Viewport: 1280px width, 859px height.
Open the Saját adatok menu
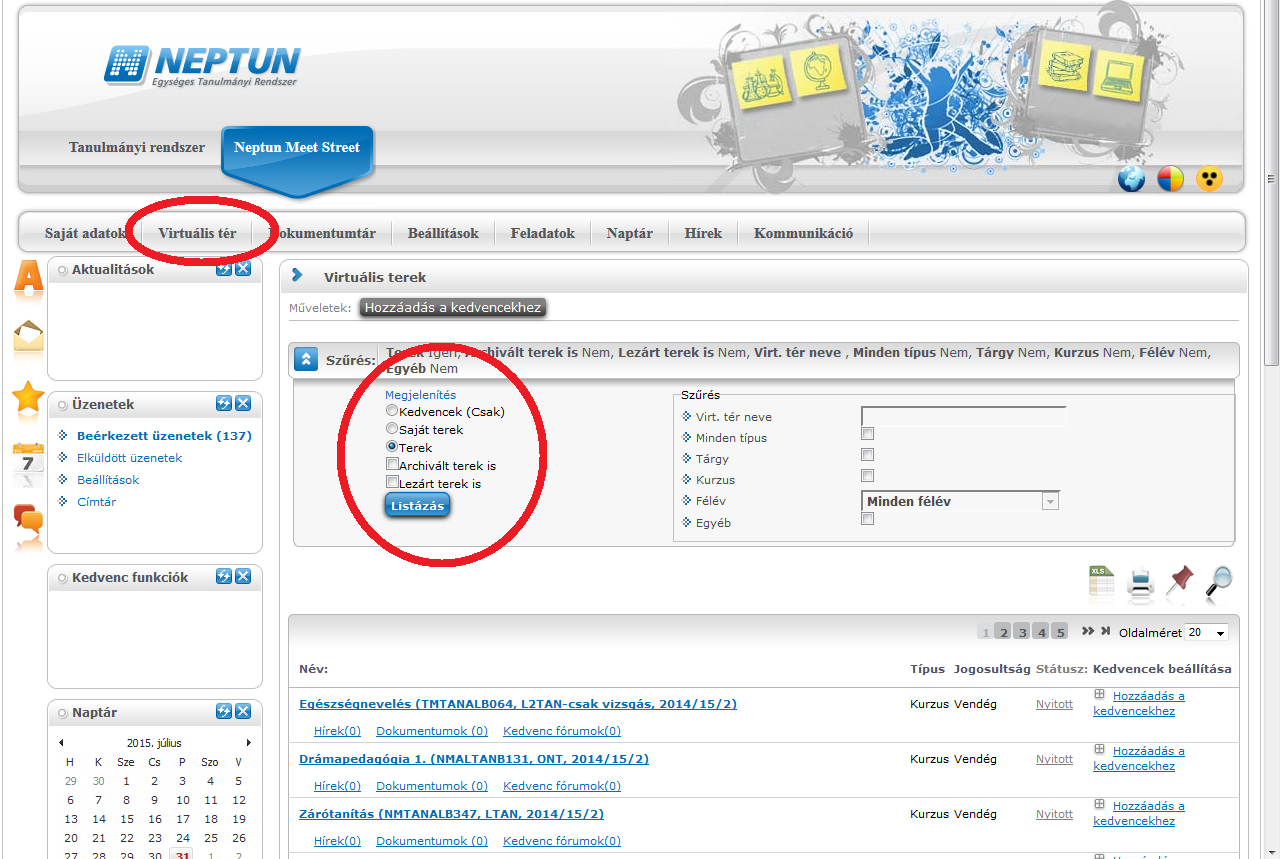[x=85, y=233]
